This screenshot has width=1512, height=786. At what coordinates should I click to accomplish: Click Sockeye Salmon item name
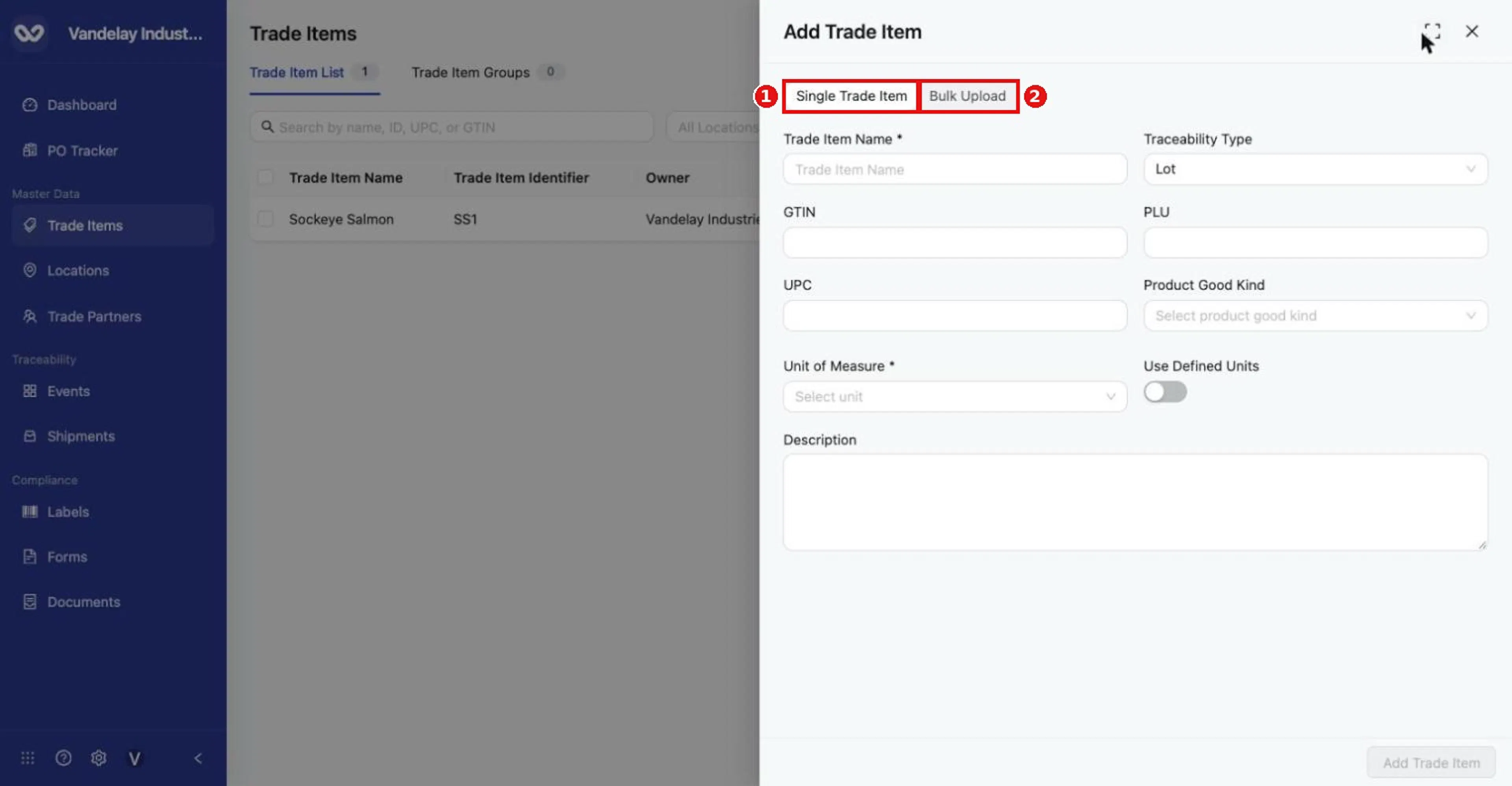[x=341, y=220]
